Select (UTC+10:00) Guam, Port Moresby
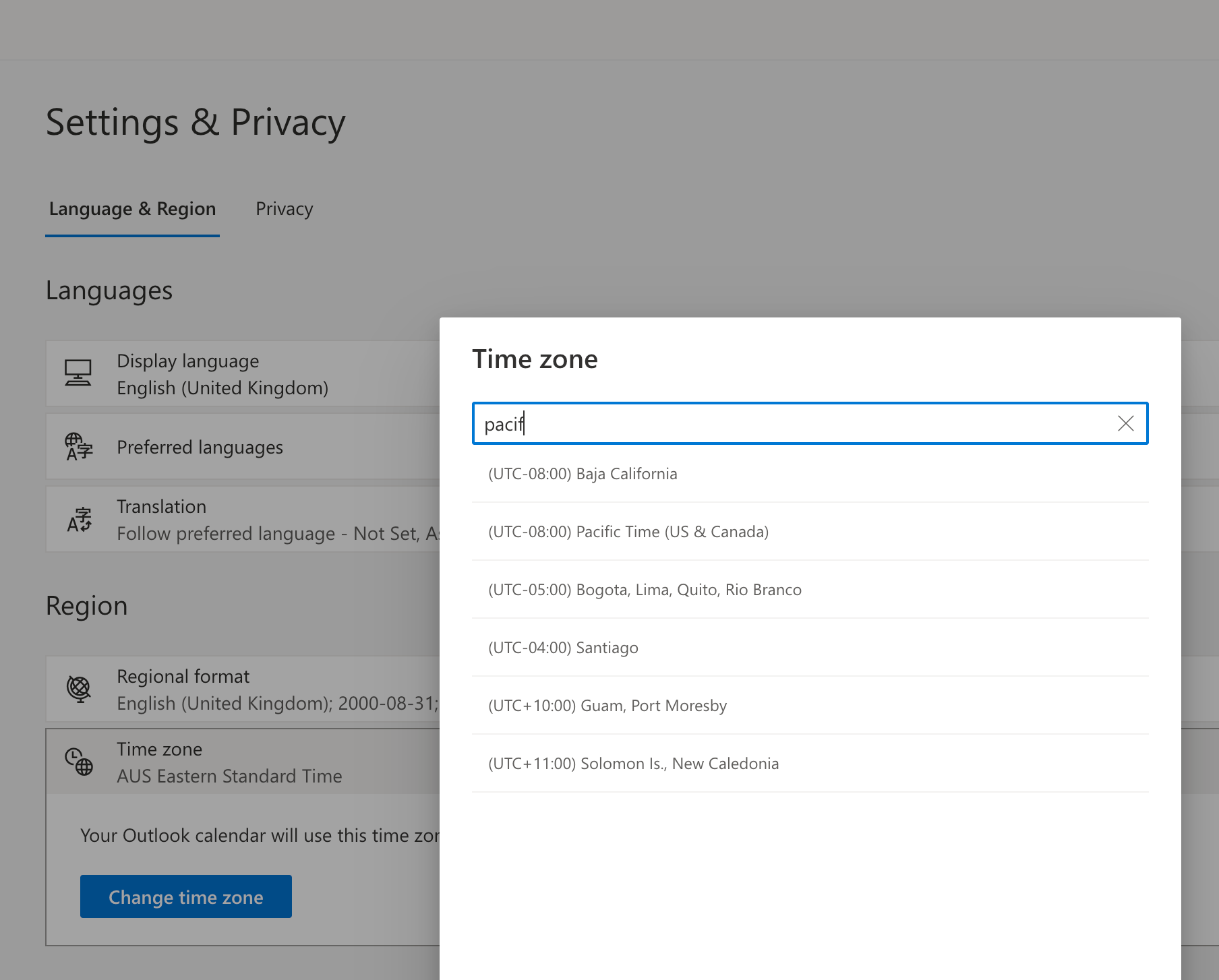 (x=607, y=705)
